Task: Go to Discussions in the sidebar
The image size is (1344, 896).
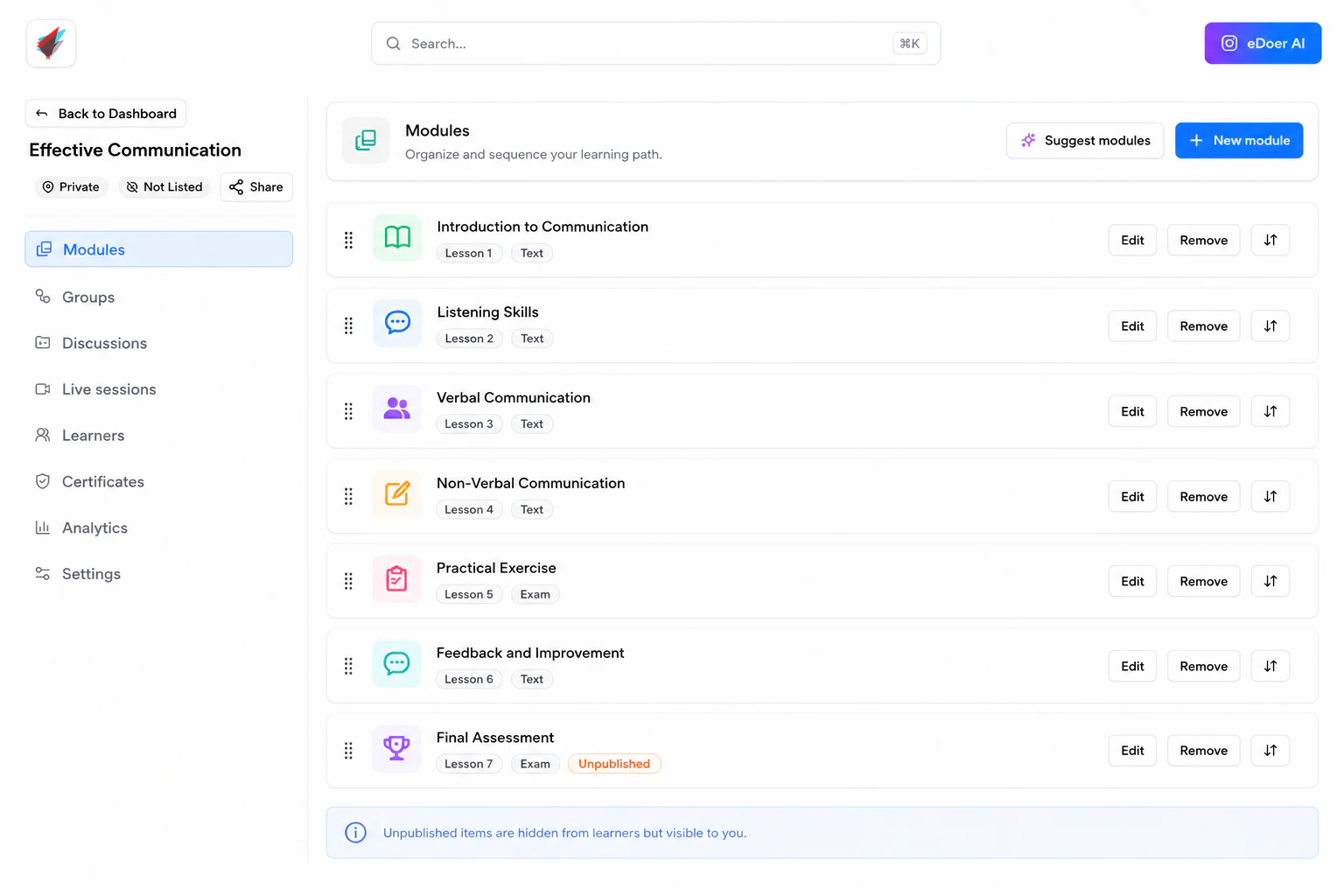Action: coord(159,343)
